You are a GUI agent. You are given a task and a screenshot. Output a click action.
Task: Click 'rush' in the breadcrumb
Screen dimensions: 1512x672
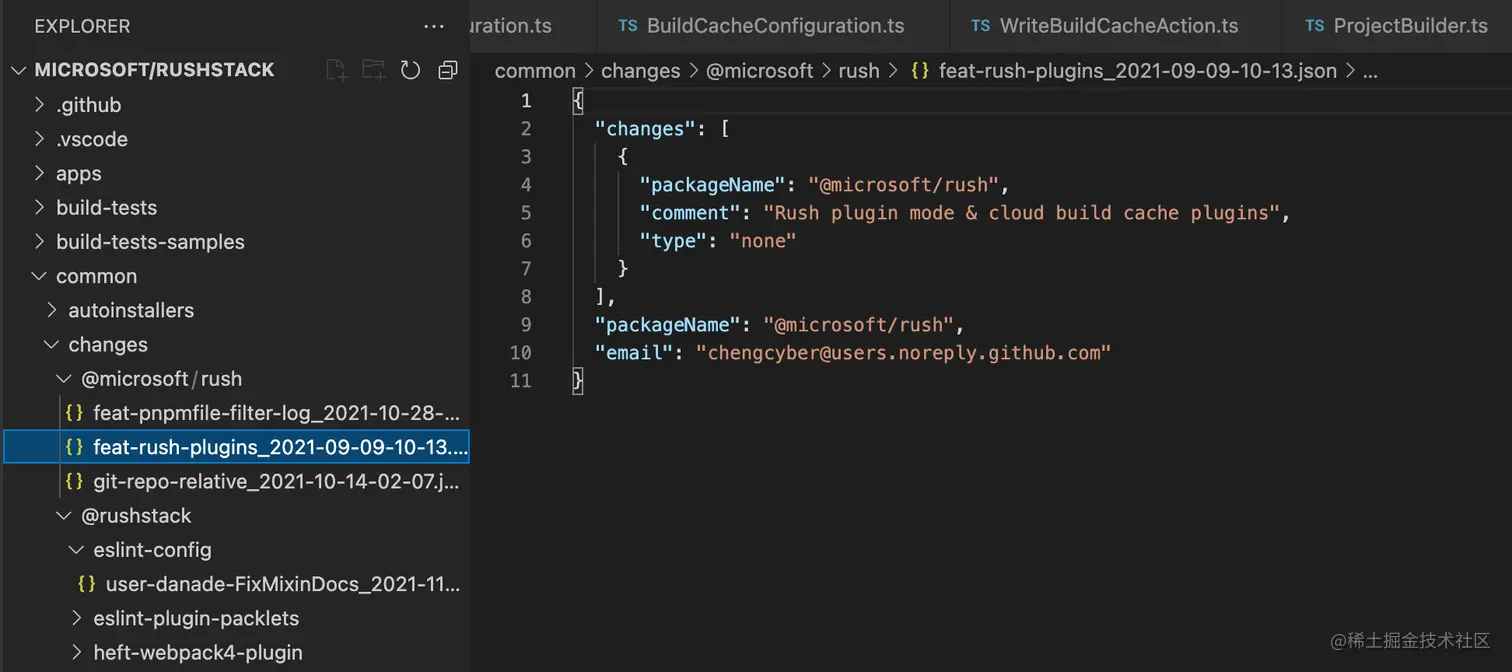859,71
